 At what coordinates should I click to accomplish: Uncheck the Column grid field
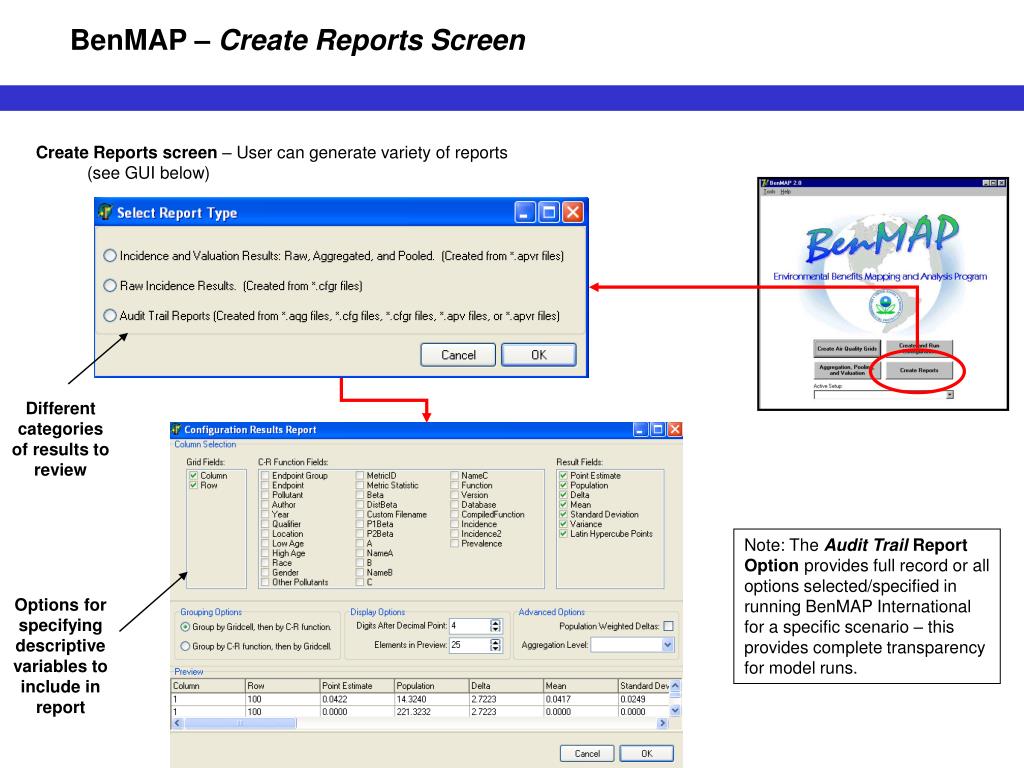click(x=193, y=475)
